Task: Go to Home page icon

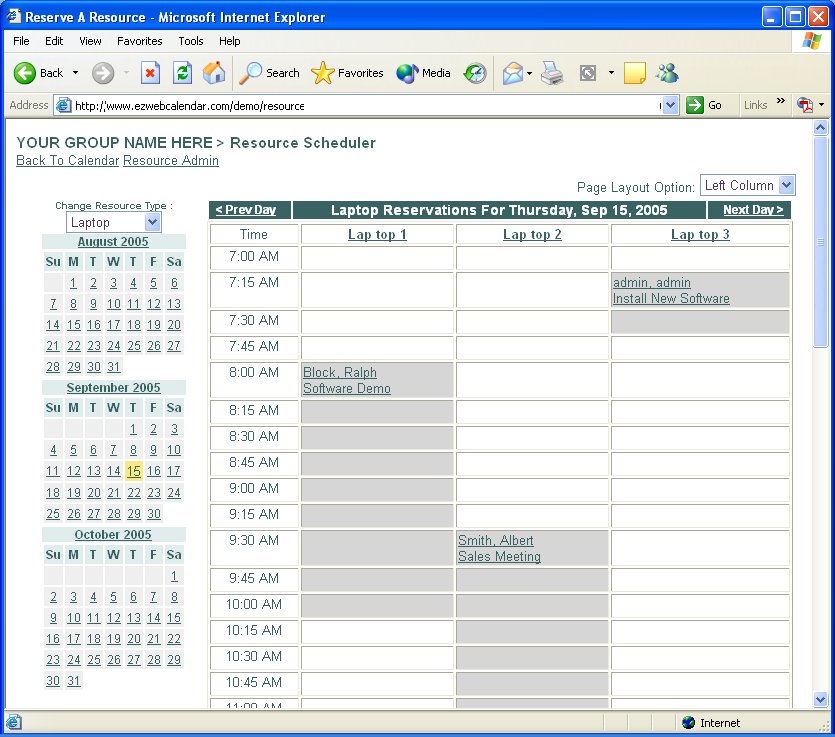Action: [x=214, y=73]
